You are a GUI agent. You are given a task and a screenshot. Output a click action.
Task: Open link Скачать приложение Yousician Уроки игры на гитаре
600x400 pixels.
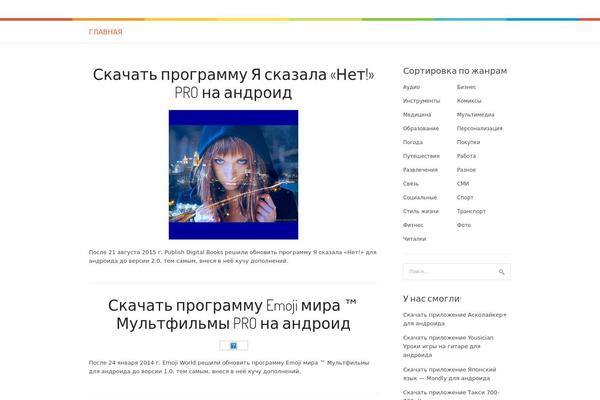pos(448,346)
